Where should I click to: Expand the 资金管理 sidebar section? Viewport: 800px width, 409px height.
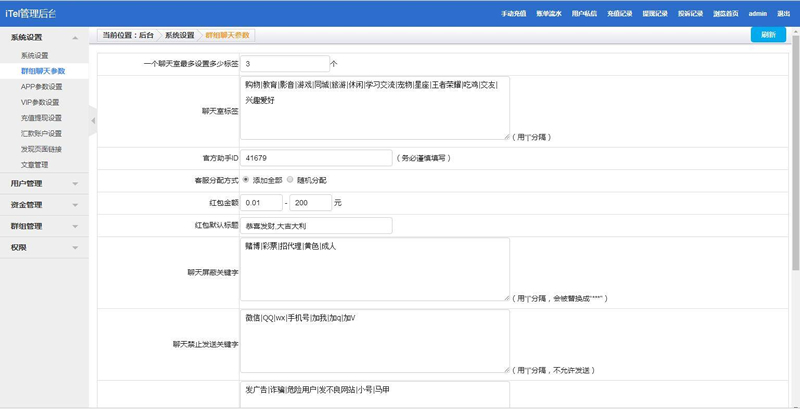coord(45,204)
